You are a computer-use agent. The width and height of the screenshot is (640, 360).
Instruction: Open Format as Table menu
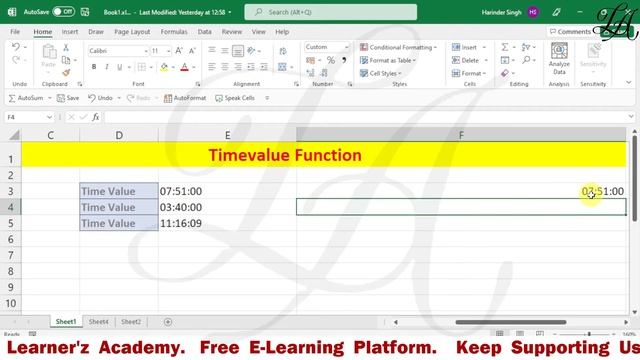(388, 60)
